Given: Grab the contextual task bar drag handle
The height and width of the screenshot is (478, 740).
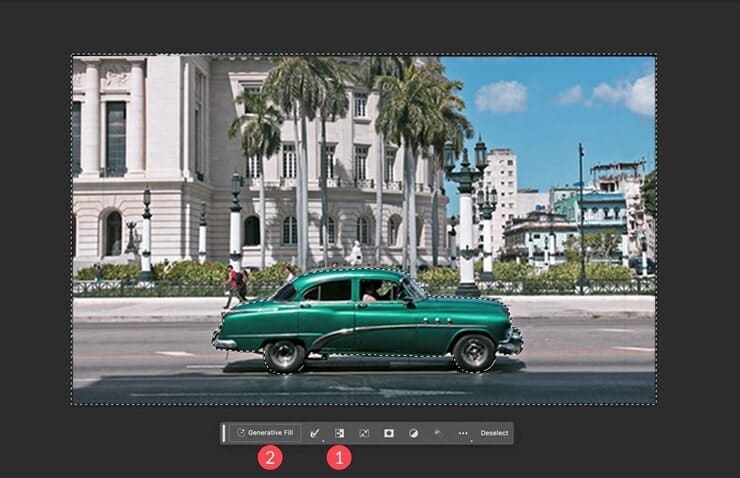Looking at the screenshot, I should (x=224, y=433).
